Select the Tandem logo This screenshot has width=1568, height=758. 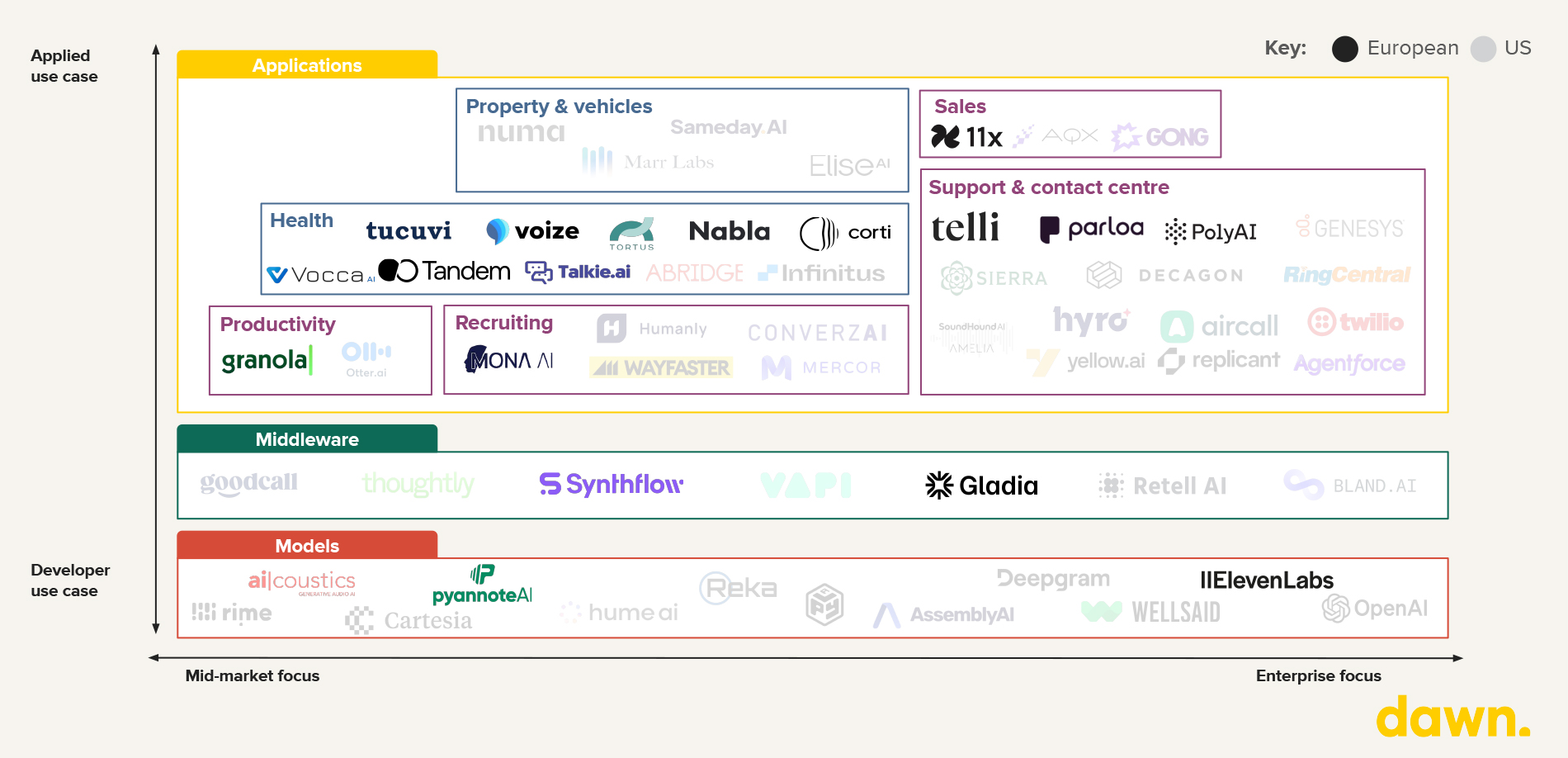(x=444, y=271)
